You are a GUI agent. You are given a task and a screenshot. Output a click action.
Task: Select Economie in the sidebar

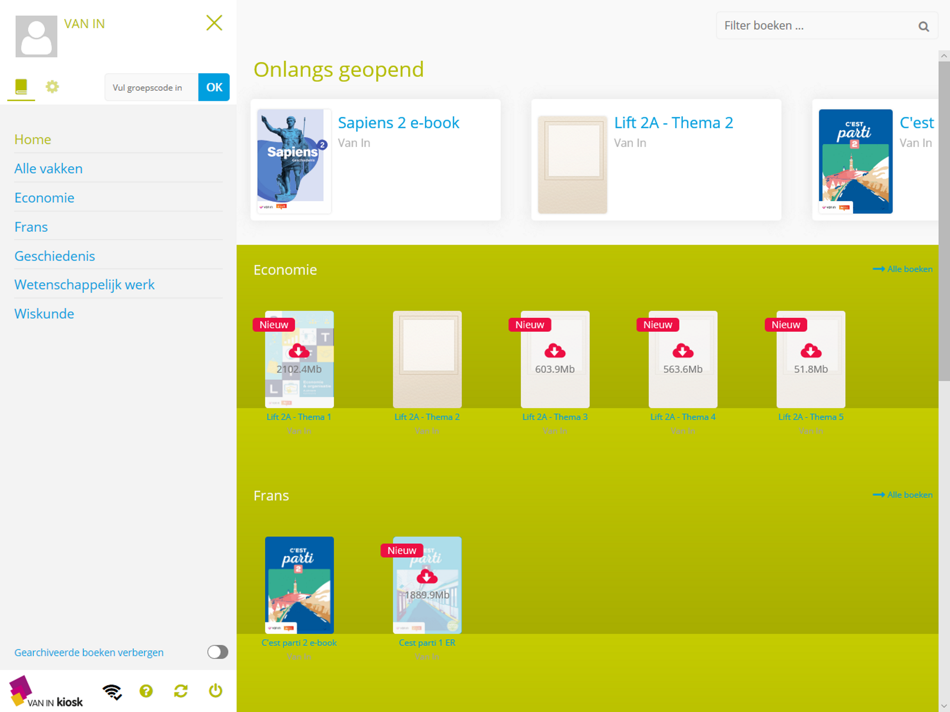point(44,198)
